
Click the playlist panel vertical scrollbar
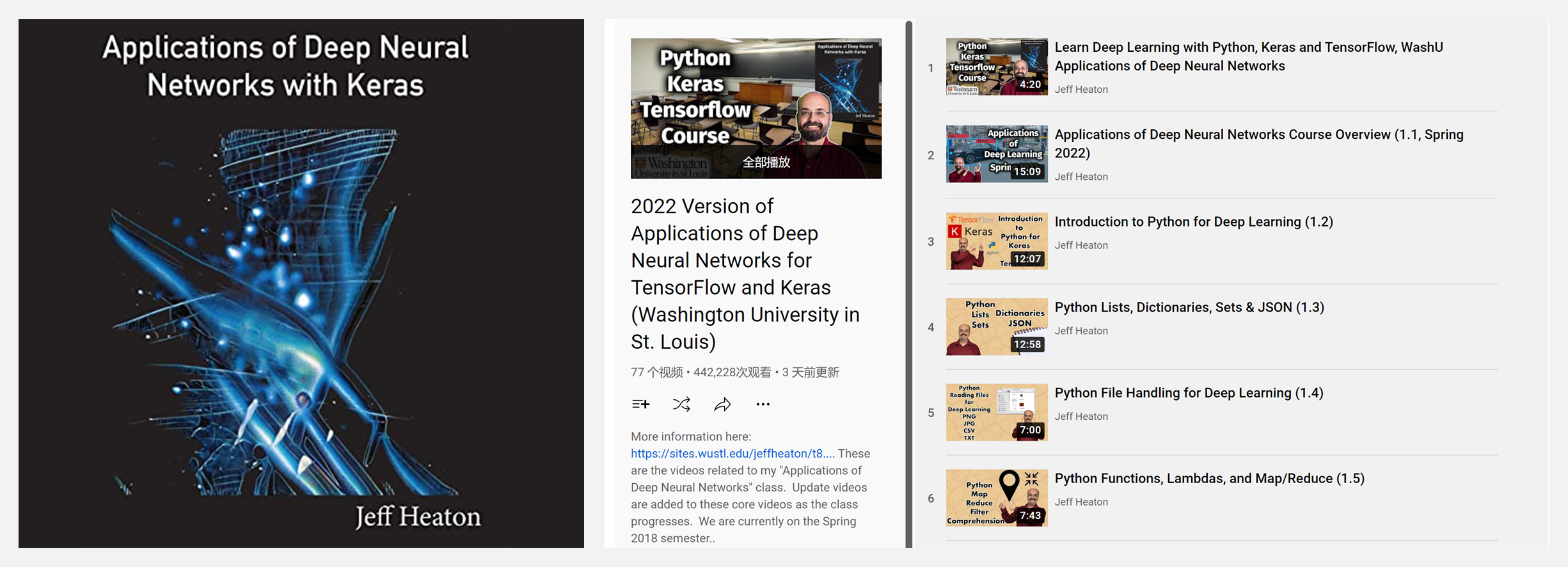click(908, 284)
